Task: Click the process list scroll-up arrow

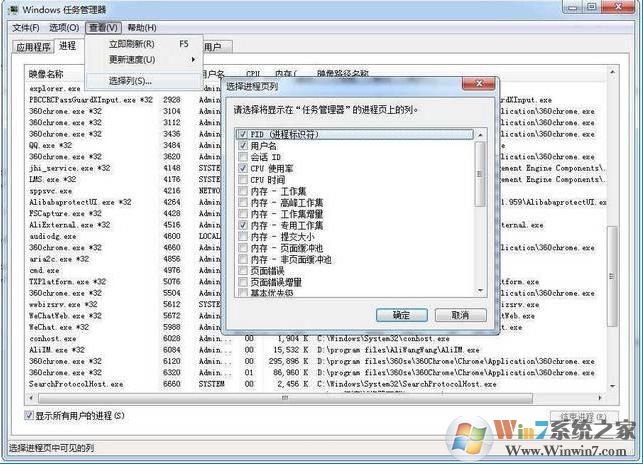Action: tap(612, 72)
